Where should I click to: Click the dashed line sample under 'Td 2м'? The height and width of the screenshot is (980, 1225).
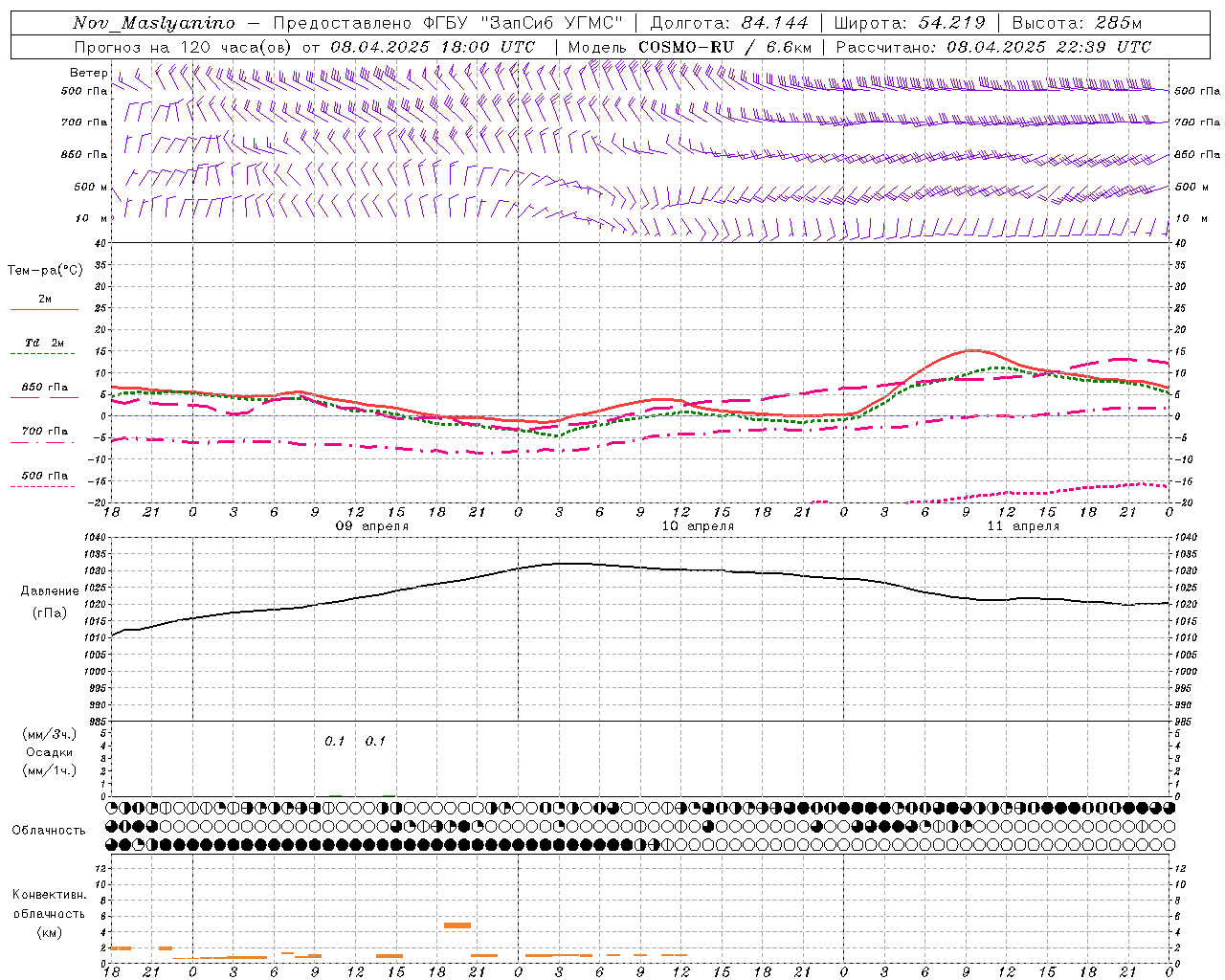click(x=44, y=354)
